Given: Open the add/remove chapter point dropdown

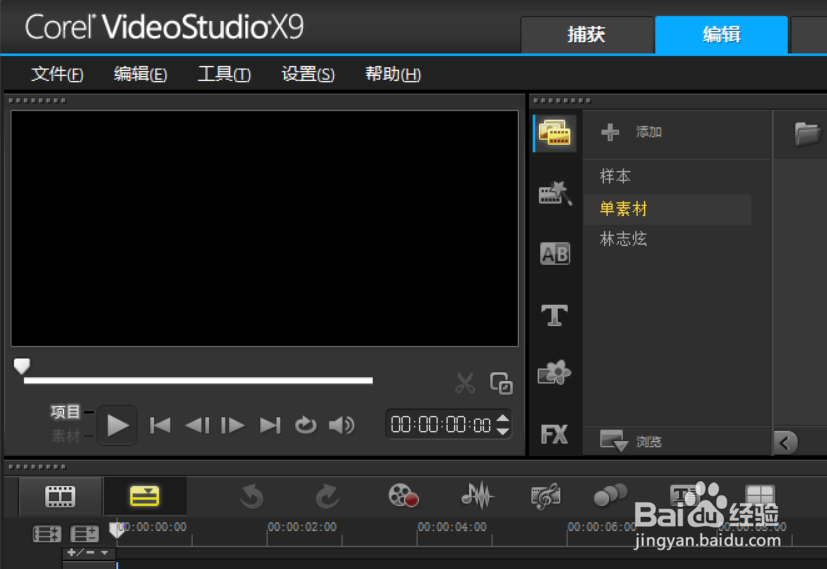Looking at the screenshot, I should (88, 553).
